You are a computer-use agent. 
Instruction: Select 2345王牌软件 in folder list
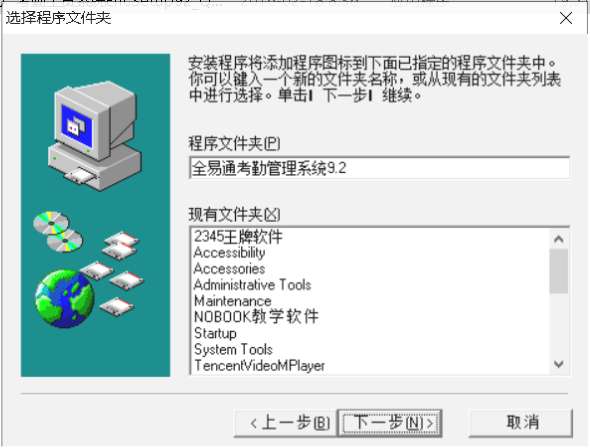[x=238, y=237]
